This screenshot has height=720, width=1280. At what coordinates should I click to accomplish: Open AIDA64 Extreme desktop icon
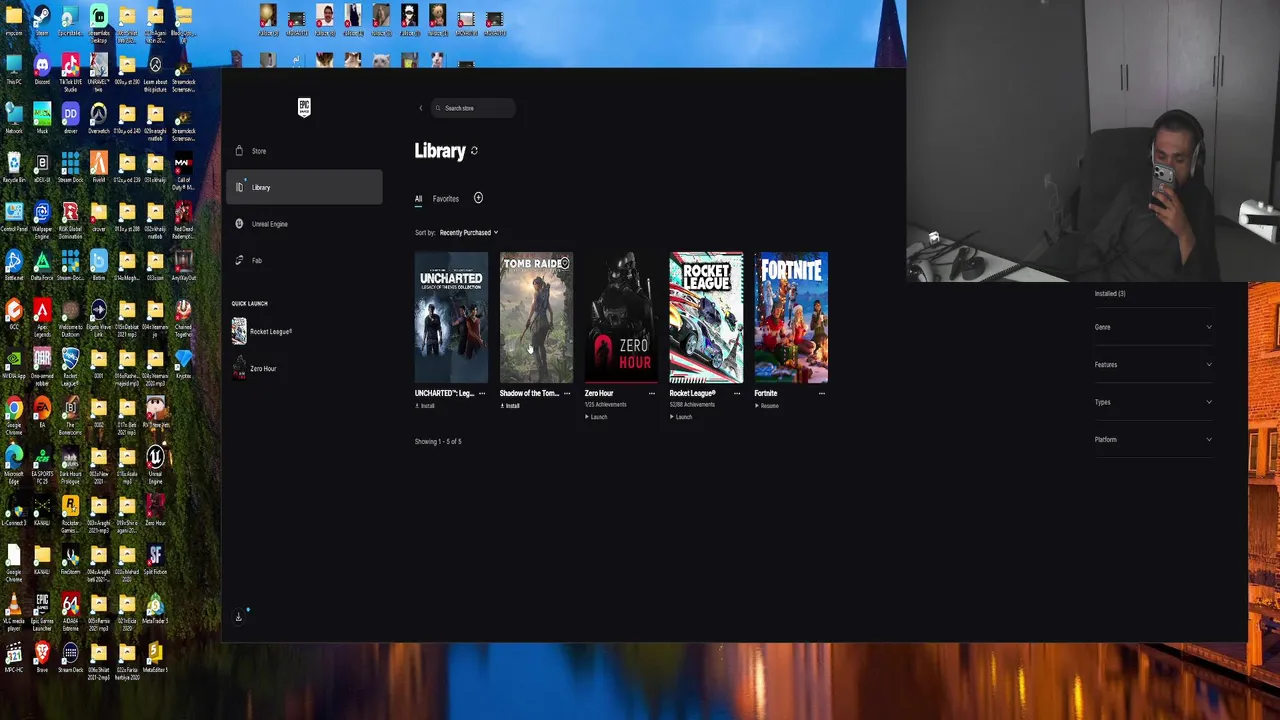70,611
